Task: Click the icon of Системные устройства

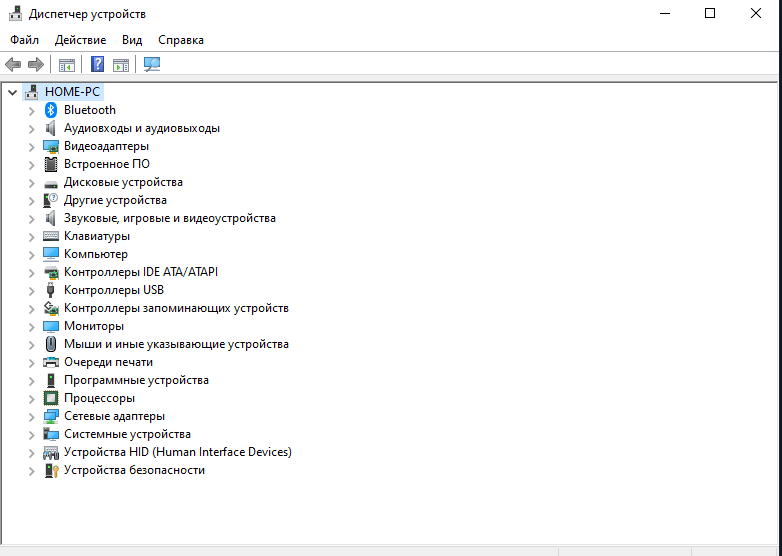Action: pyautogui.click(x=51, y=434)
